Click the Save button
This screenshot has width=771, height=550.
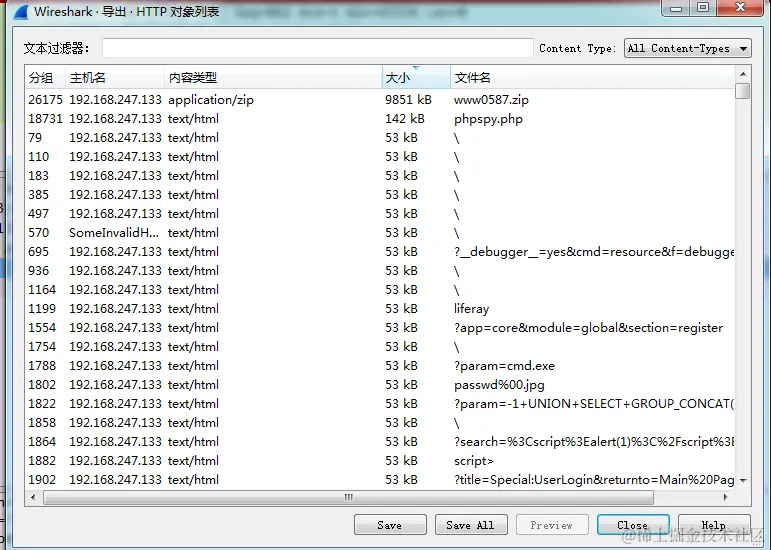390,525
